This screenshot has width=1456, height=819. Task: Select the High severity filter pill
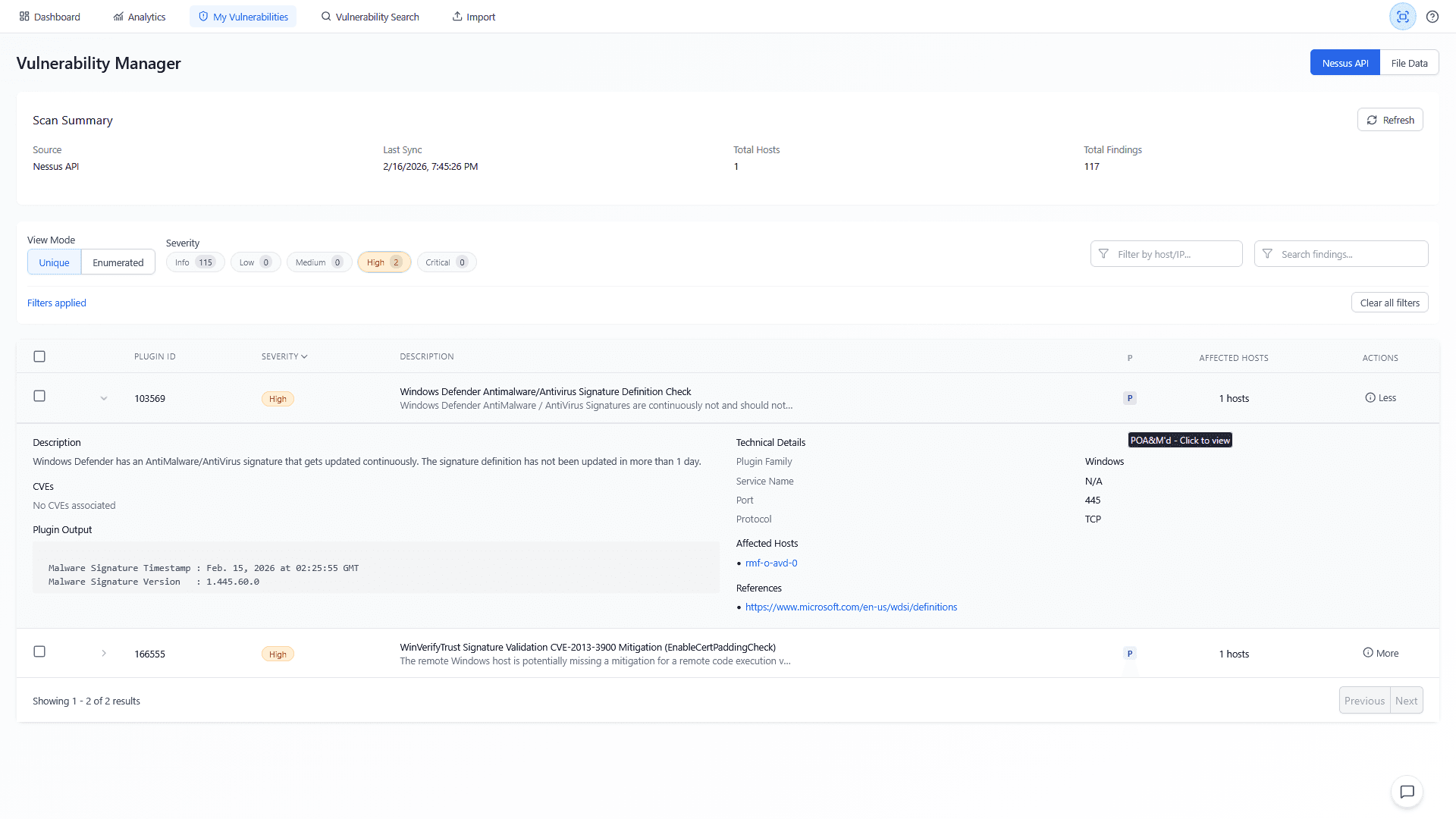(384, 262)
